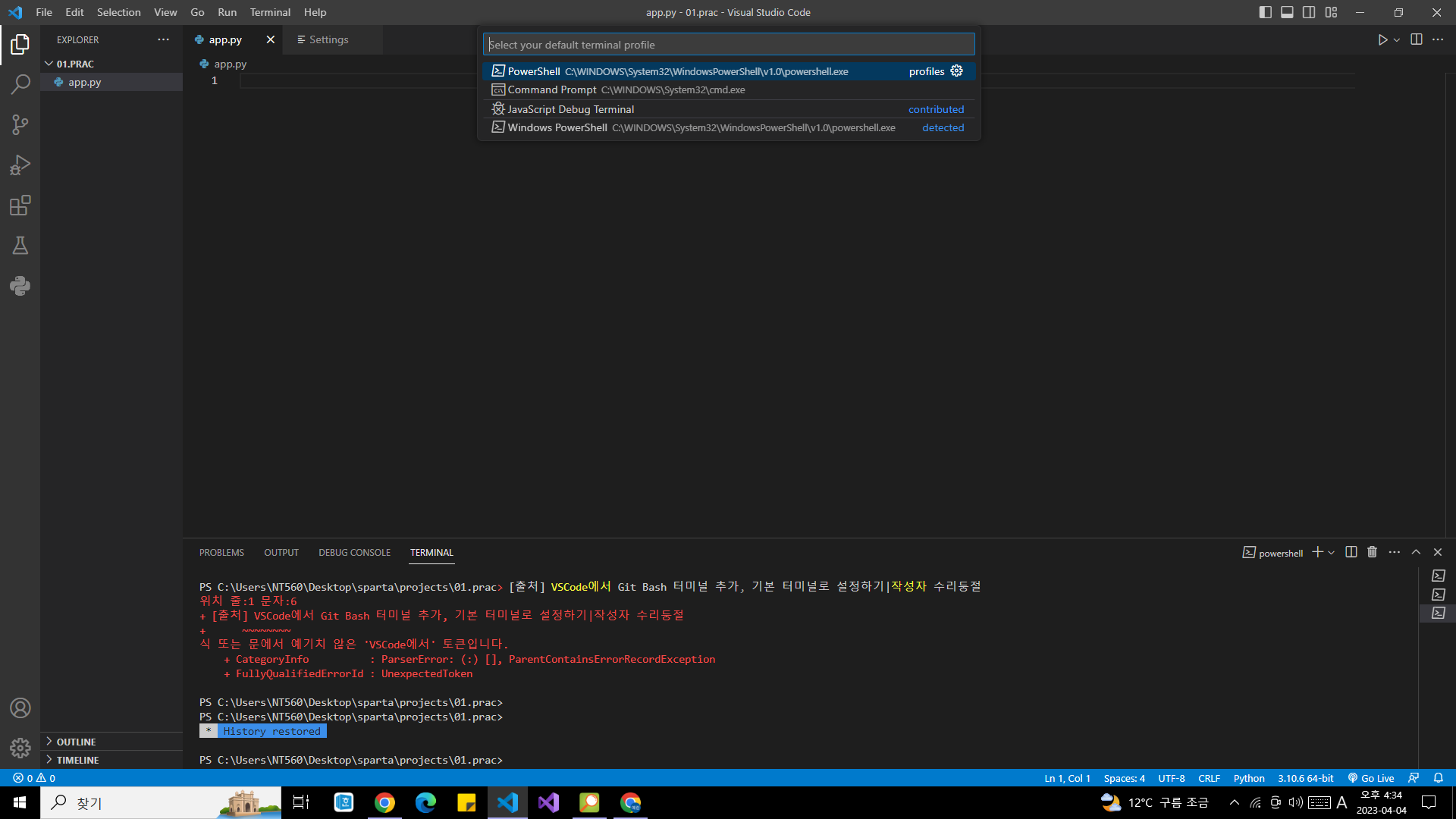Open the Accounts menu
Screen dimensions: 1456x819
[20, 708]
